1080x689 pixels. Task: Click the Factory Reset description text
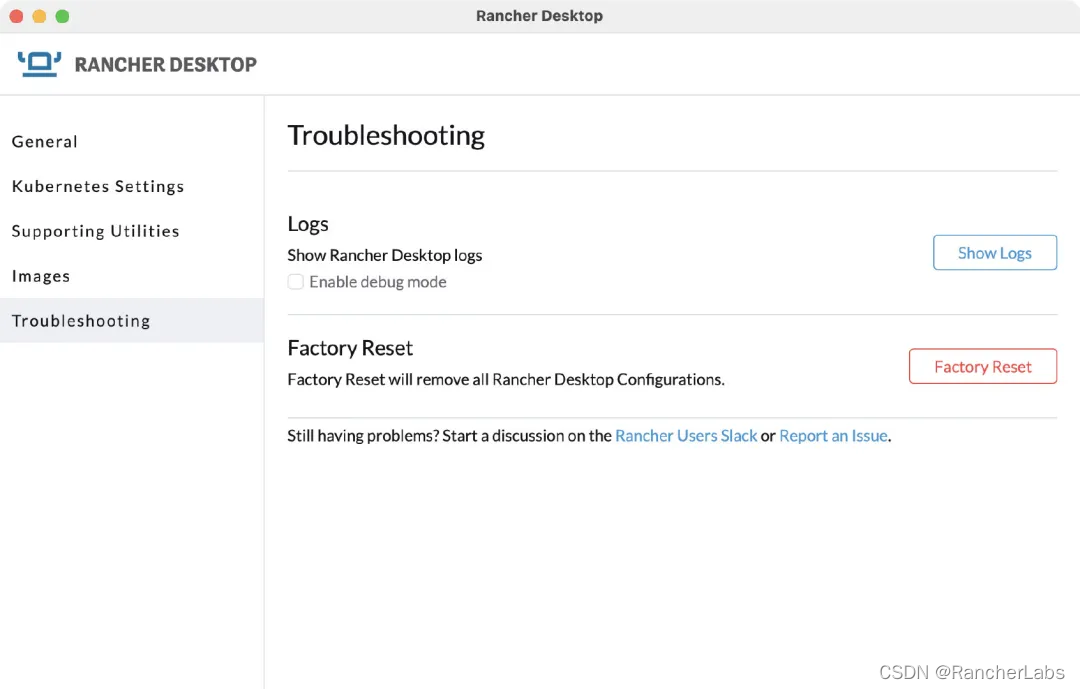tap(506, 380)
